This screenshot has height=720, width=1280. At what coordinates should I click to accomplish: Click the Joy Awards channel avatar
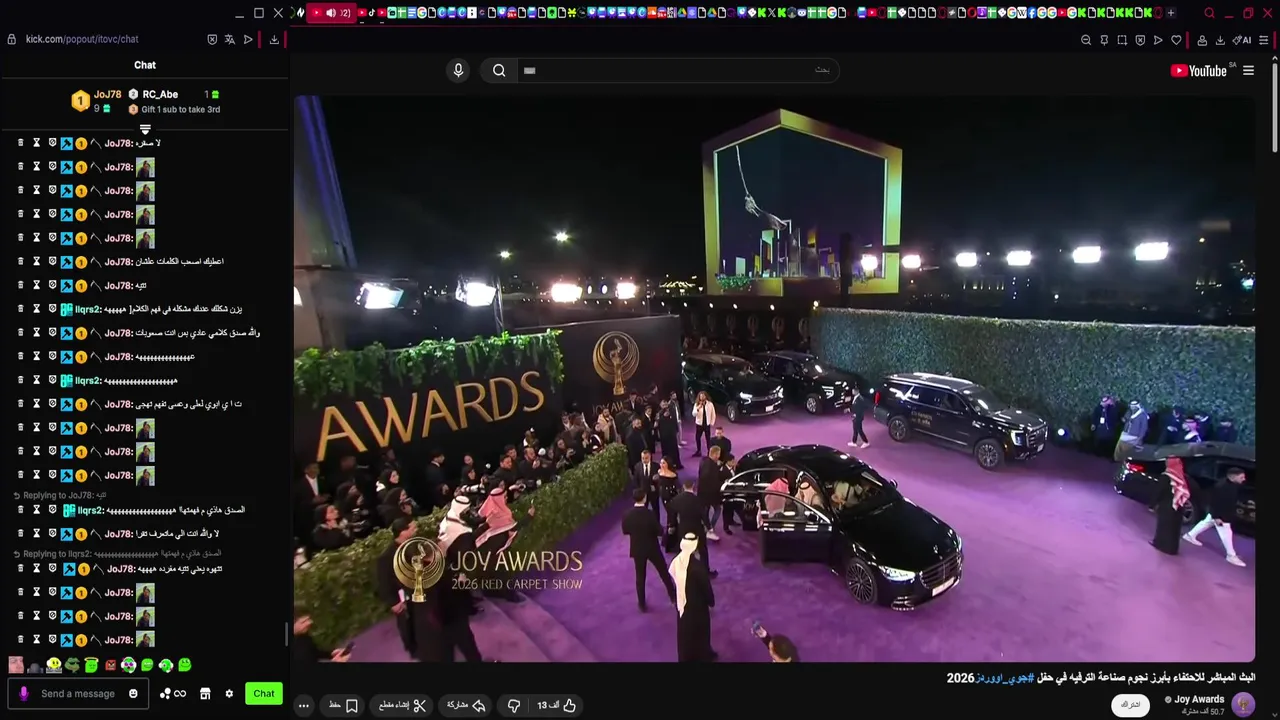[1243, 704]
